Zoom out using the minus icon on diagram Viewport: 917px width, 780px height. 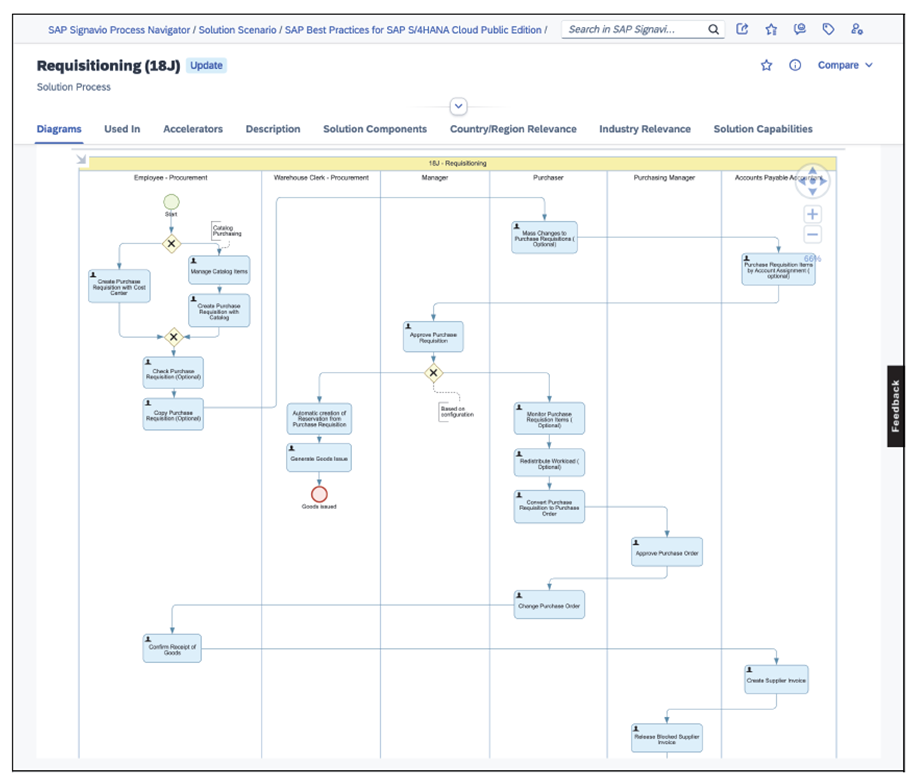click(813, 233)
